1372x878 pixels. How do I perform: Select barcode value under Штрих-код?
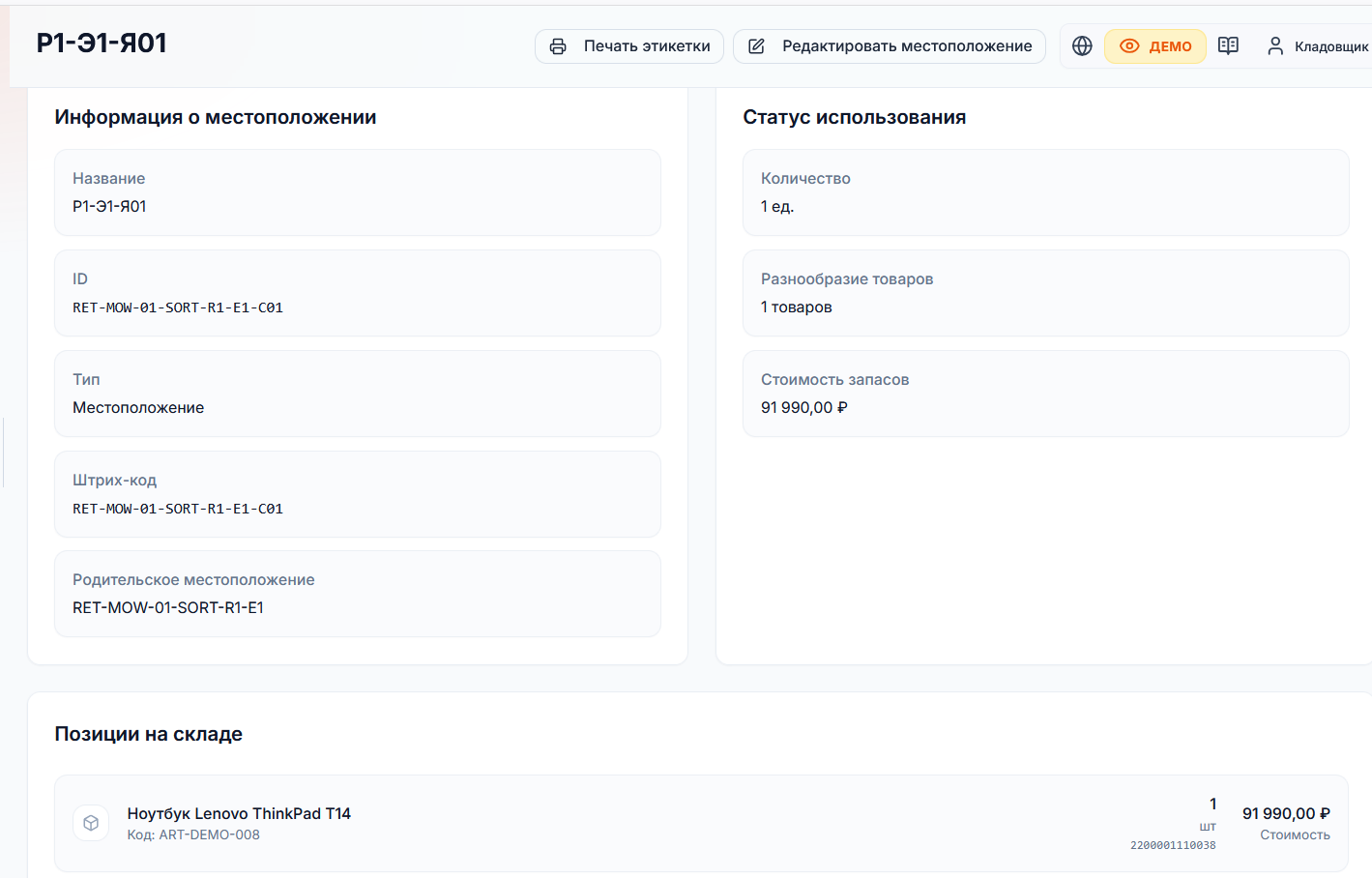[178, 509]
